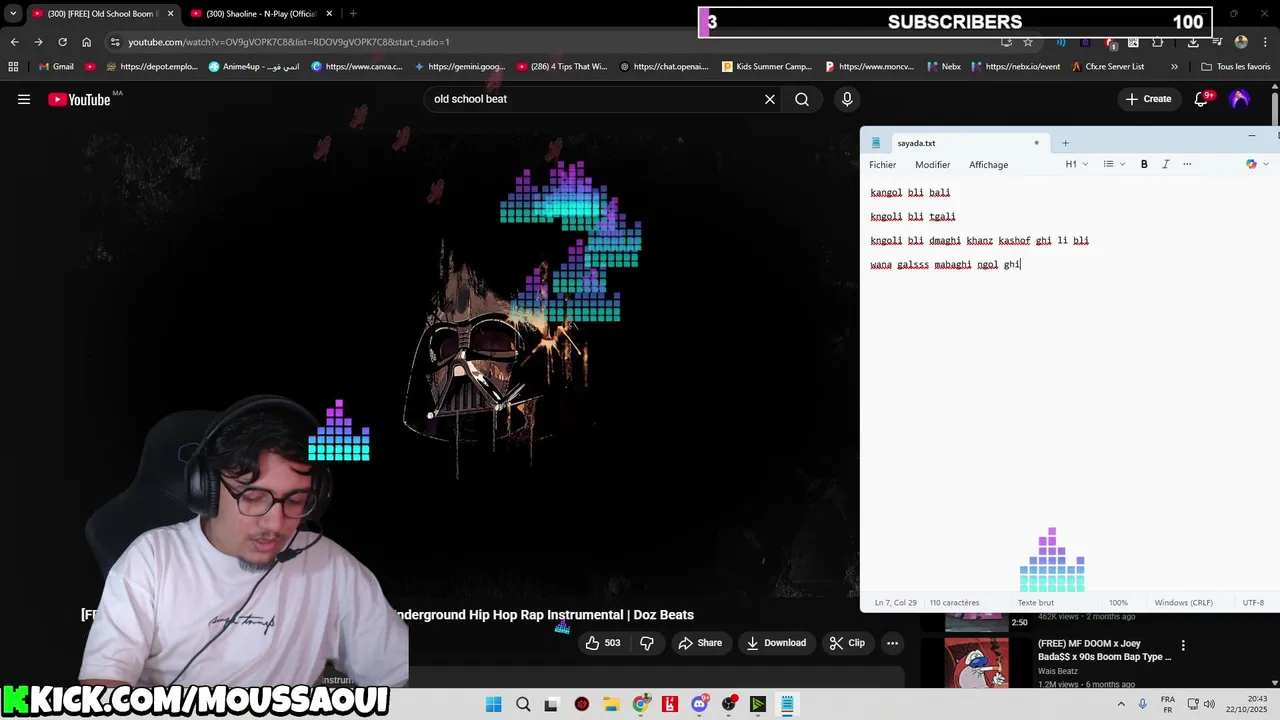The width and height of the screenshot is (1280, 720).
Task: Clip the video
Action: [x=847, y=643]
